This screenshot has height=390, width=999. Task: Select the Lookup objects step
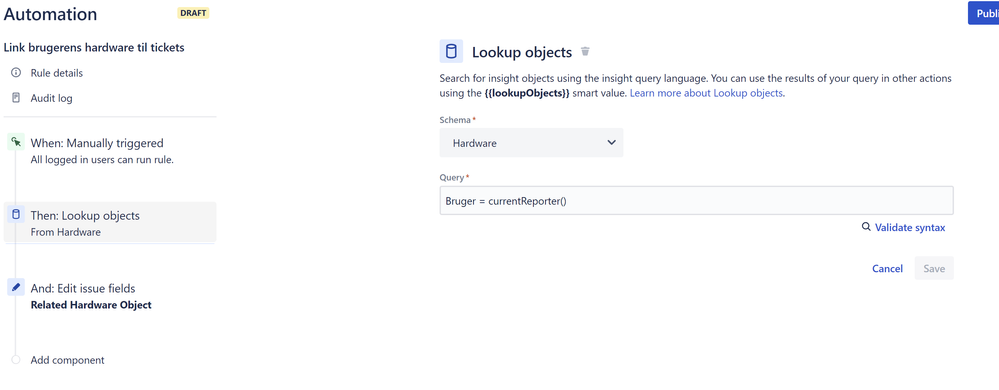click(110, 223)
